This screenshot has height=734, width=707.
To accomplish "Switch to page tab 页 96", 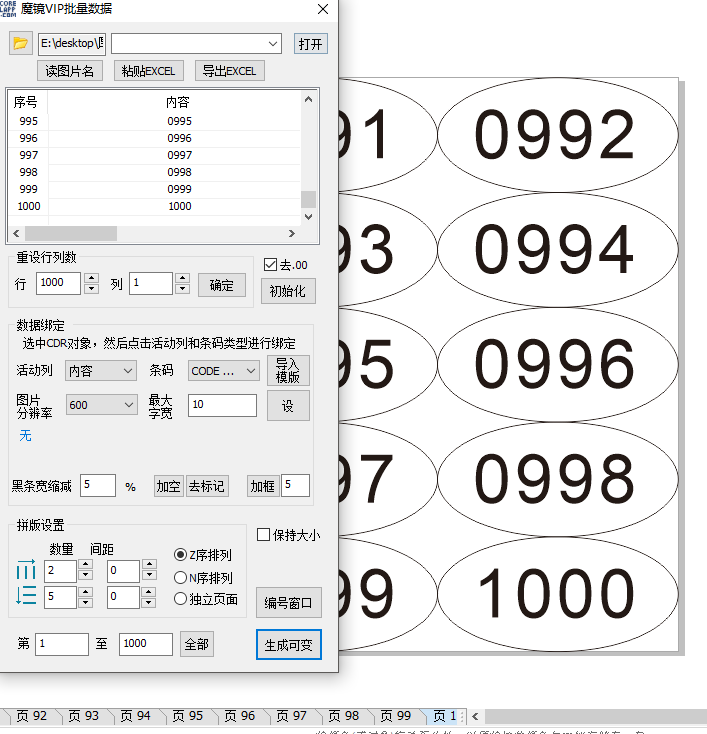I will click(x=239, y=716).
